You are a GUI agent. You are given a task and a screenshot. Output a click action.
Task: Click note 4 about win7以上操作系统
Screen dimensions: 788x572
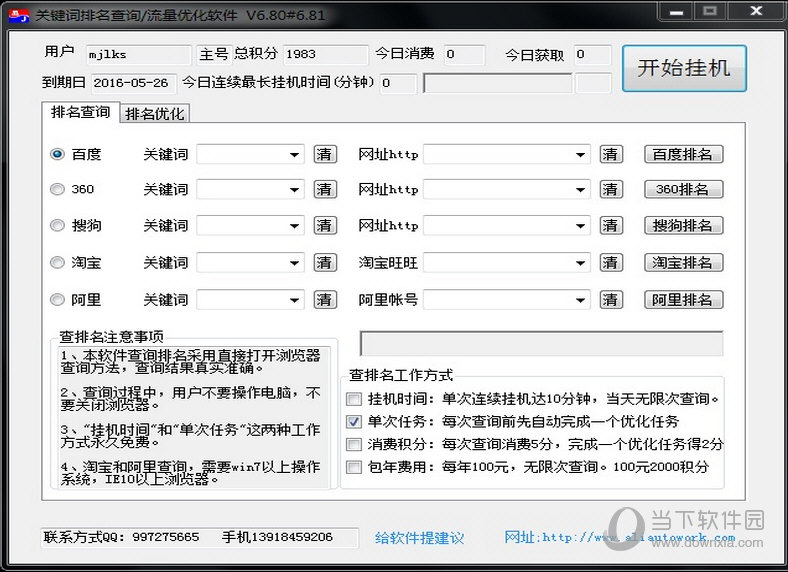click(x=190, y=473)
